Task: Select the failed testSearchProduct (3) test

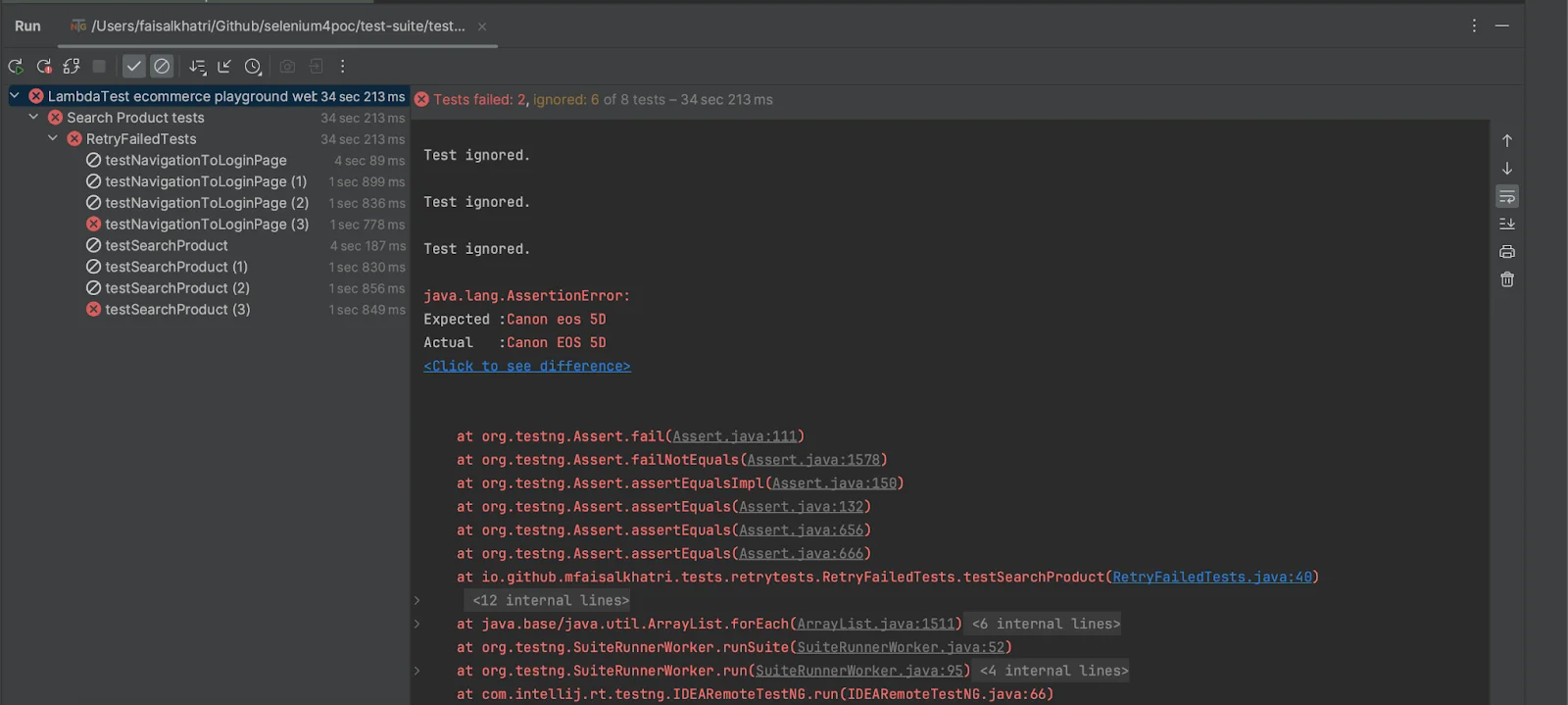Action: pyautogui.click(x=177, y=310)
